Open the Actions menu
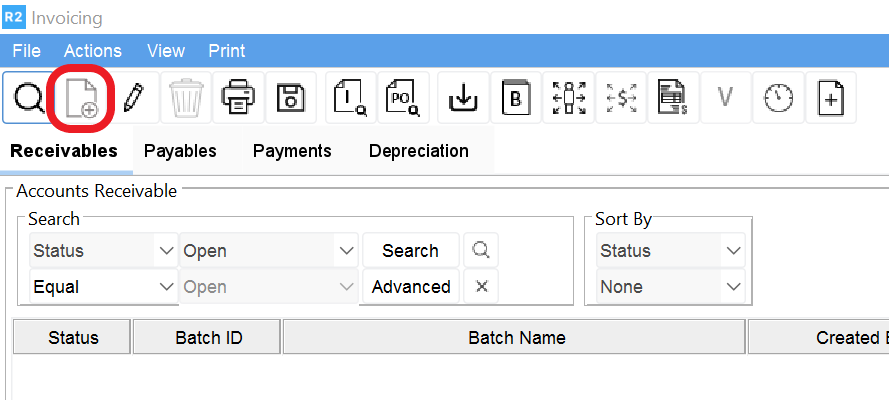 pyautogui.click(x=92, y=51)
